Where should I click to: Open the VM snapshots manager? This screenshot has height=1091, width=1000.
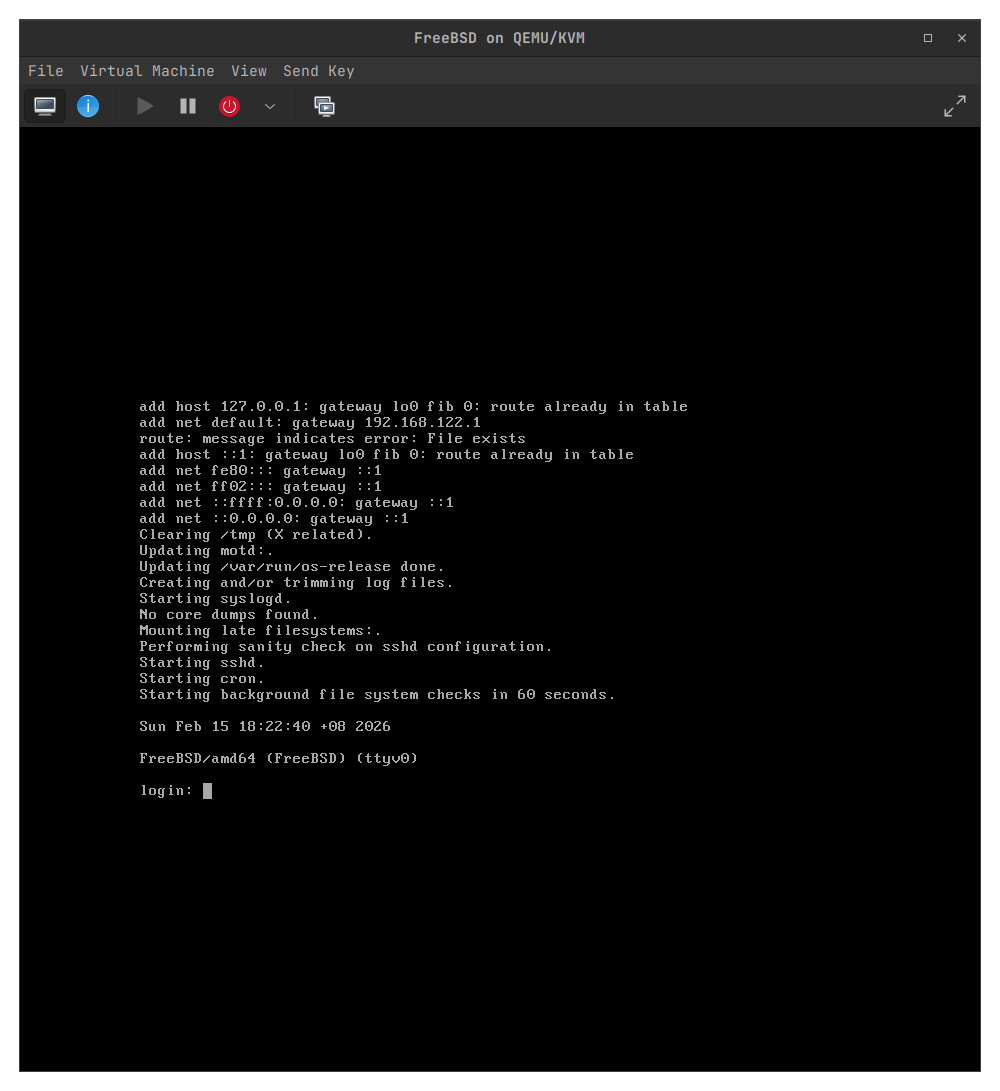click(x=324, y=106)
